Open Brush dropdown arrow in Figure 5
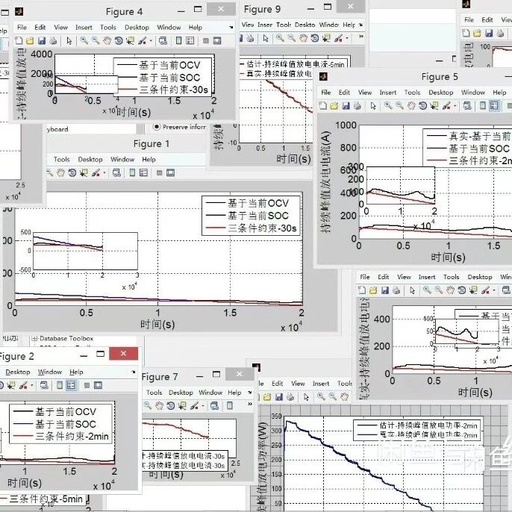512x512 pixels. (455, 106)
